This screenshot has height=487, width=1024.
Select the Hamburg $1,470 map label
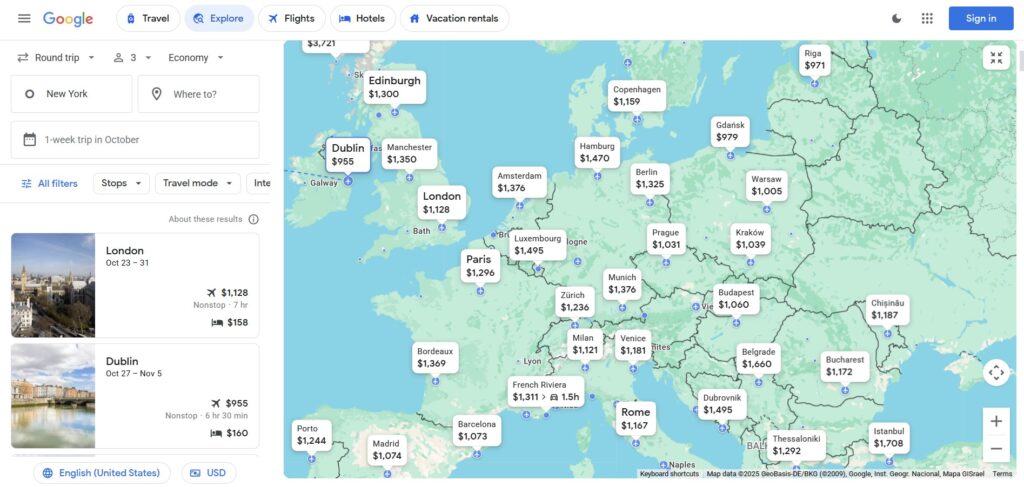(598, 152)
